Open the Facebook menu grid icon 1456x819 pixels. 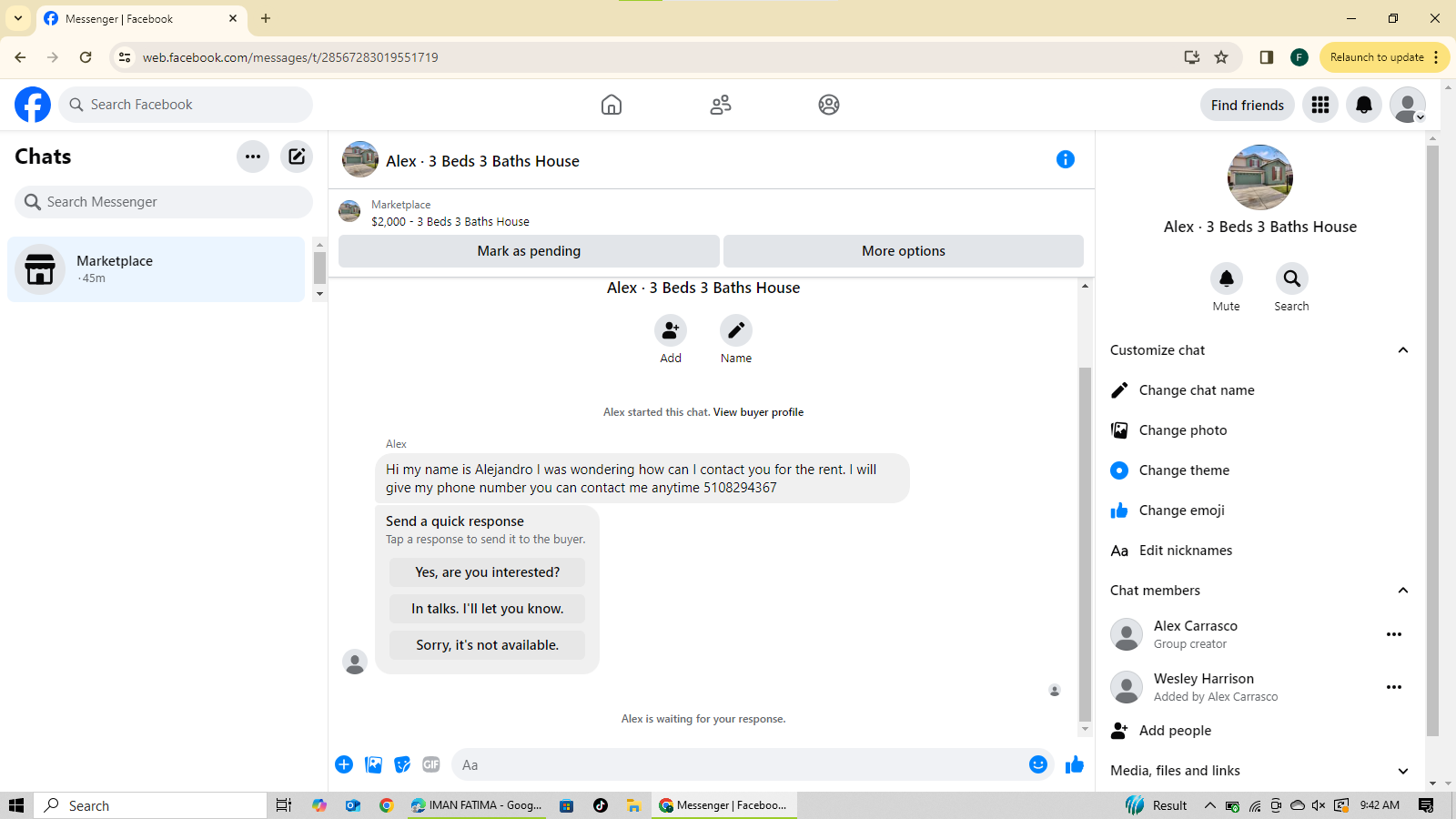[1320, 105]
